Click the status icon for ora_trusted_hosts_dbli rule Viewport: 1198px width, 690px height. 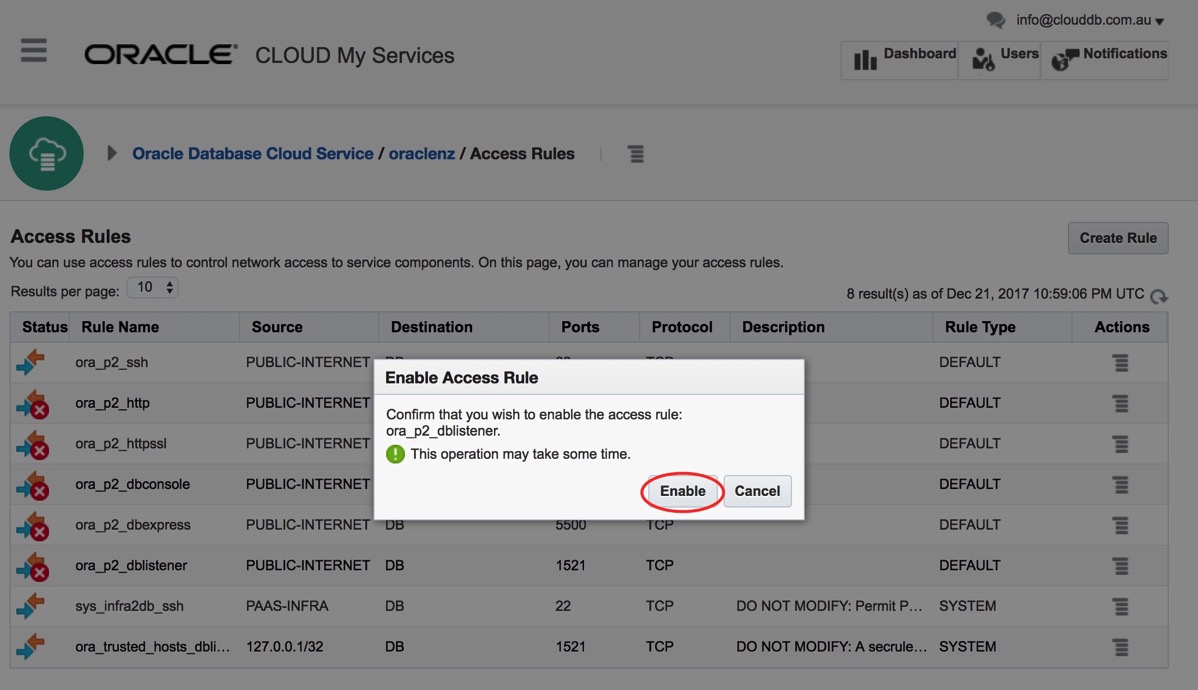click(x=31, y=647)
